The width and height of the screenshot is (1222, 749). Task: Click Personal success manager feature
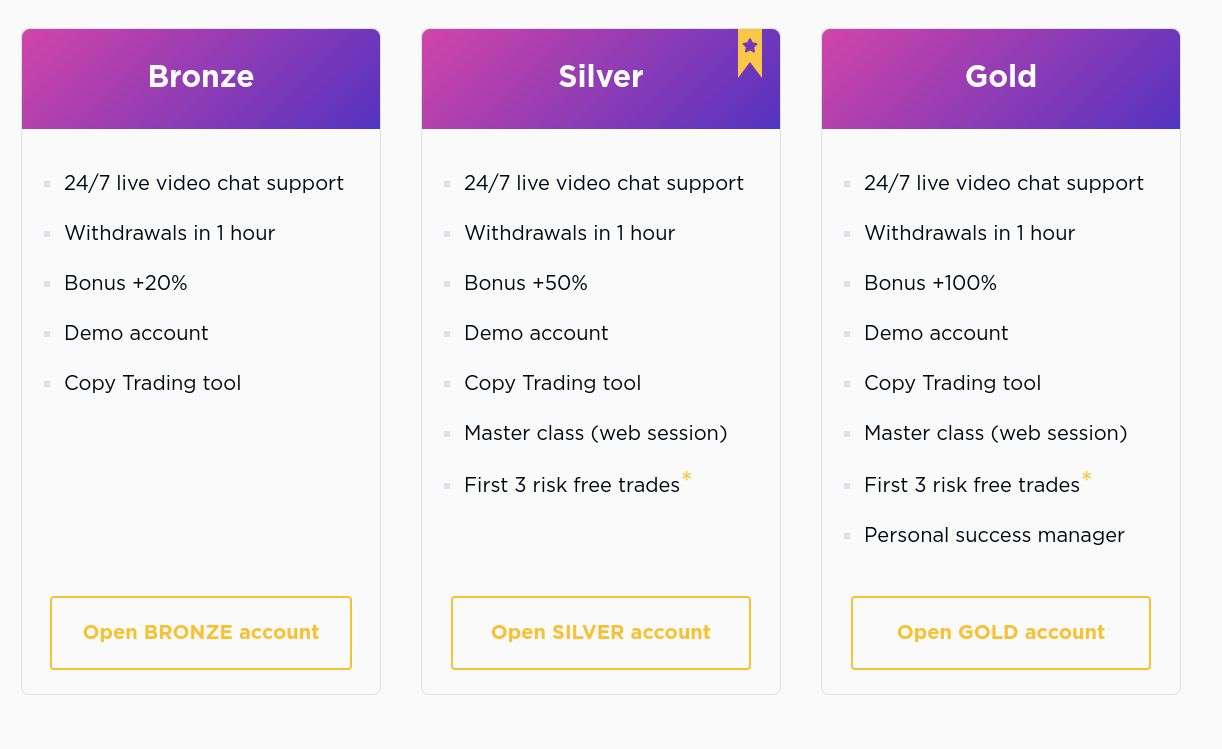[x=994, y=535]
